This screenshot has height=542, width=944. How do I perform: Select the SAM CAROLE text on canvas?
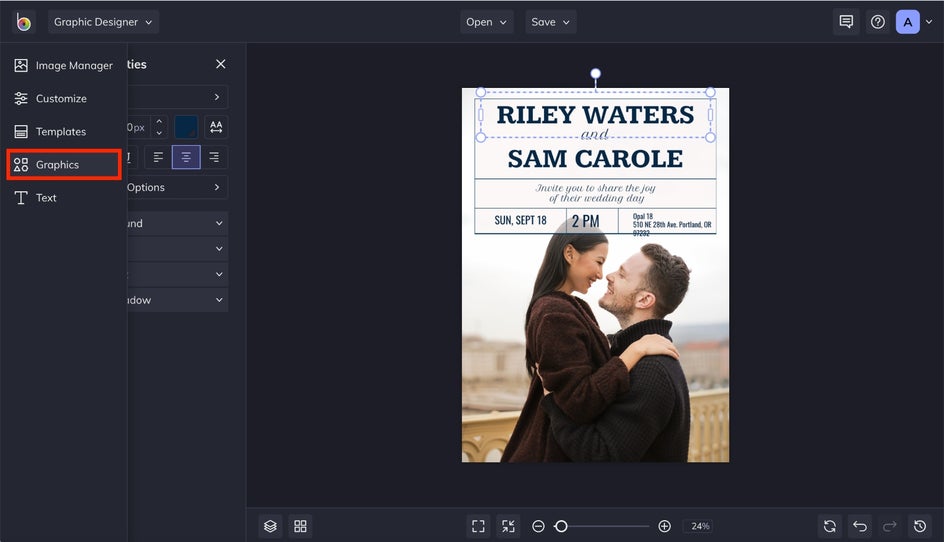[595, 159]
